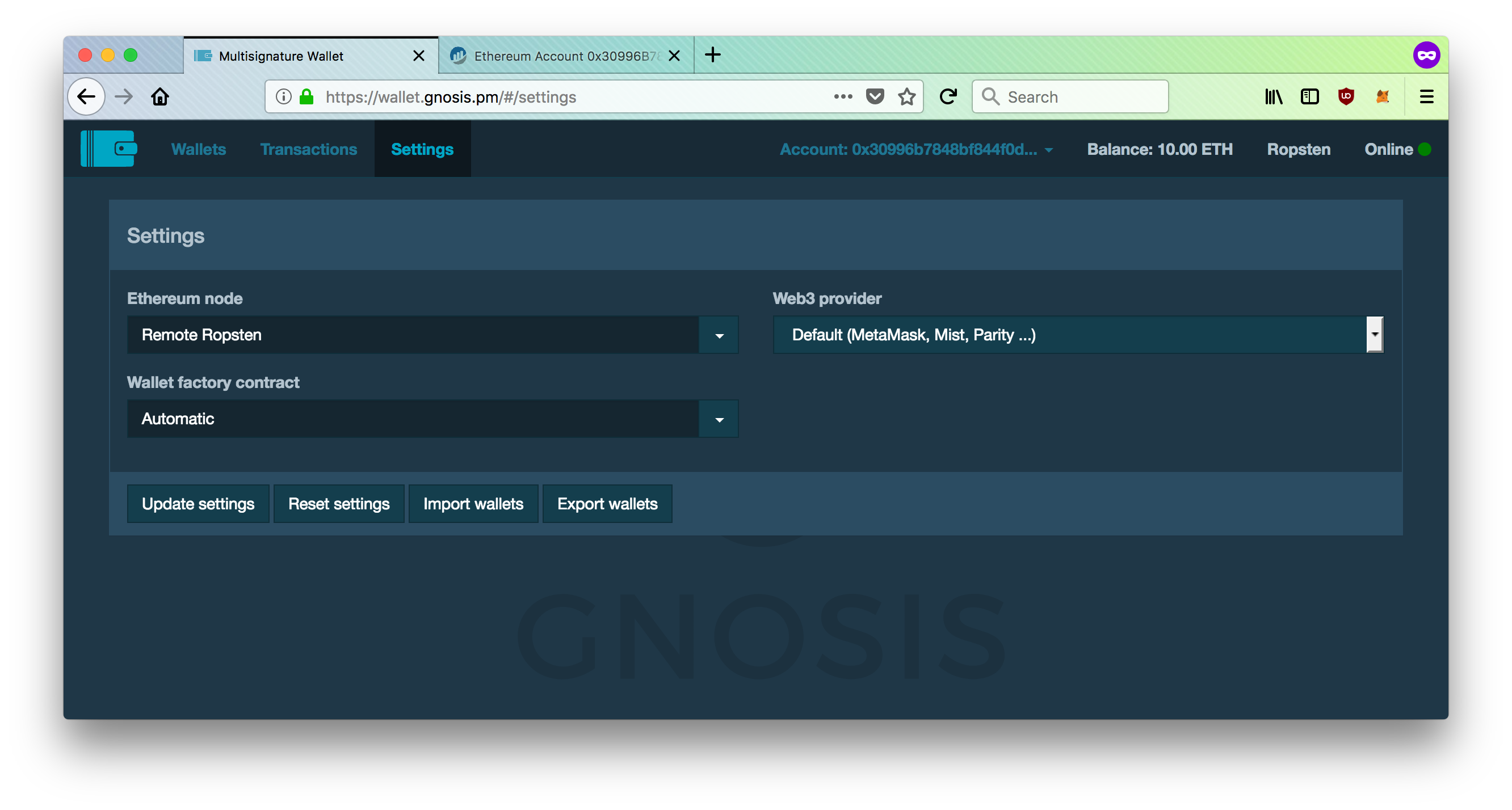Click the home button icon in browser
This screenshot has height=810, width=1512.
coord(160,96)
